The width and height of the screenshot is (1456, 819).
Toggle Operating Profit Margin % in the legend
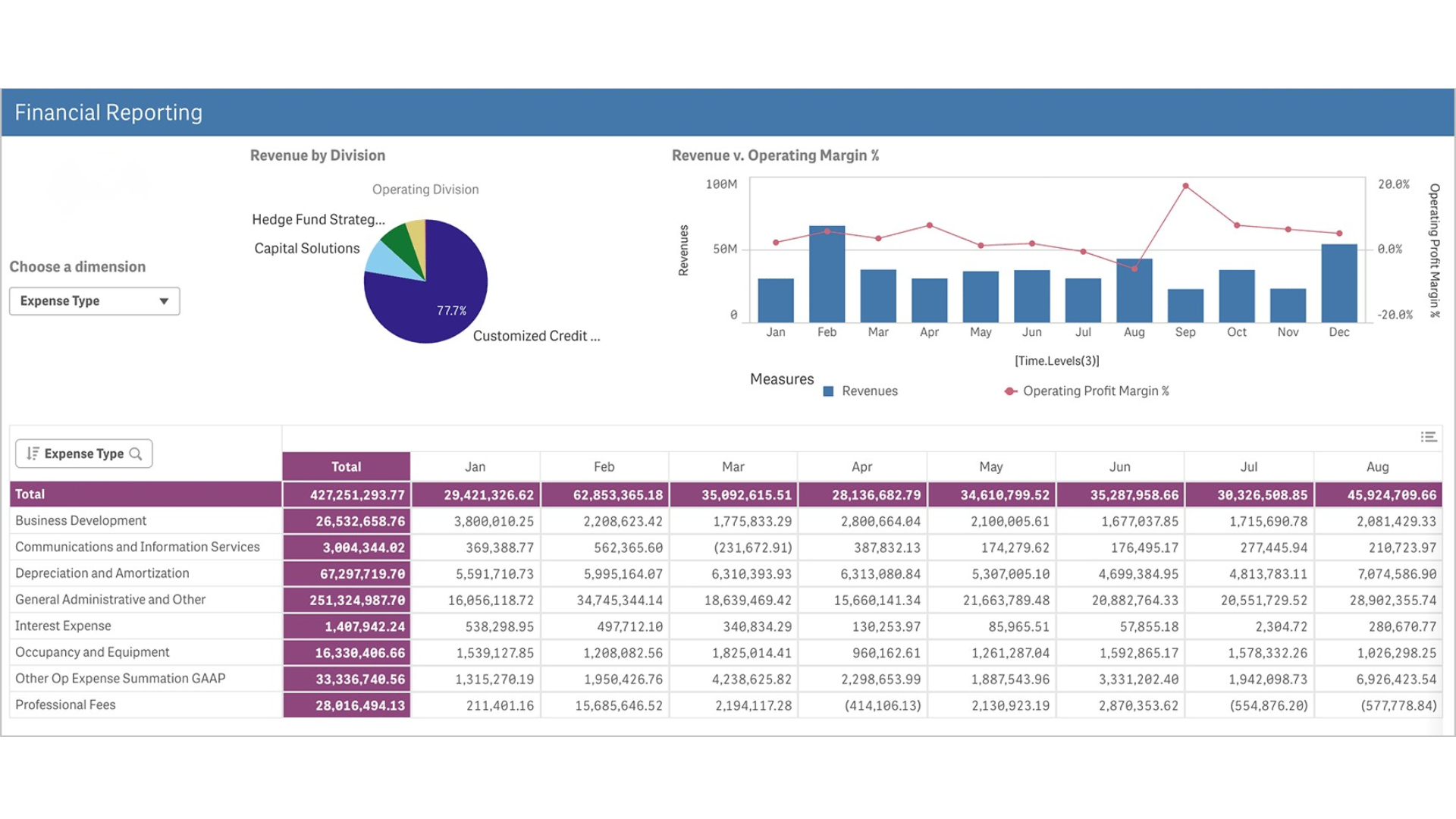coord(1096,391)
